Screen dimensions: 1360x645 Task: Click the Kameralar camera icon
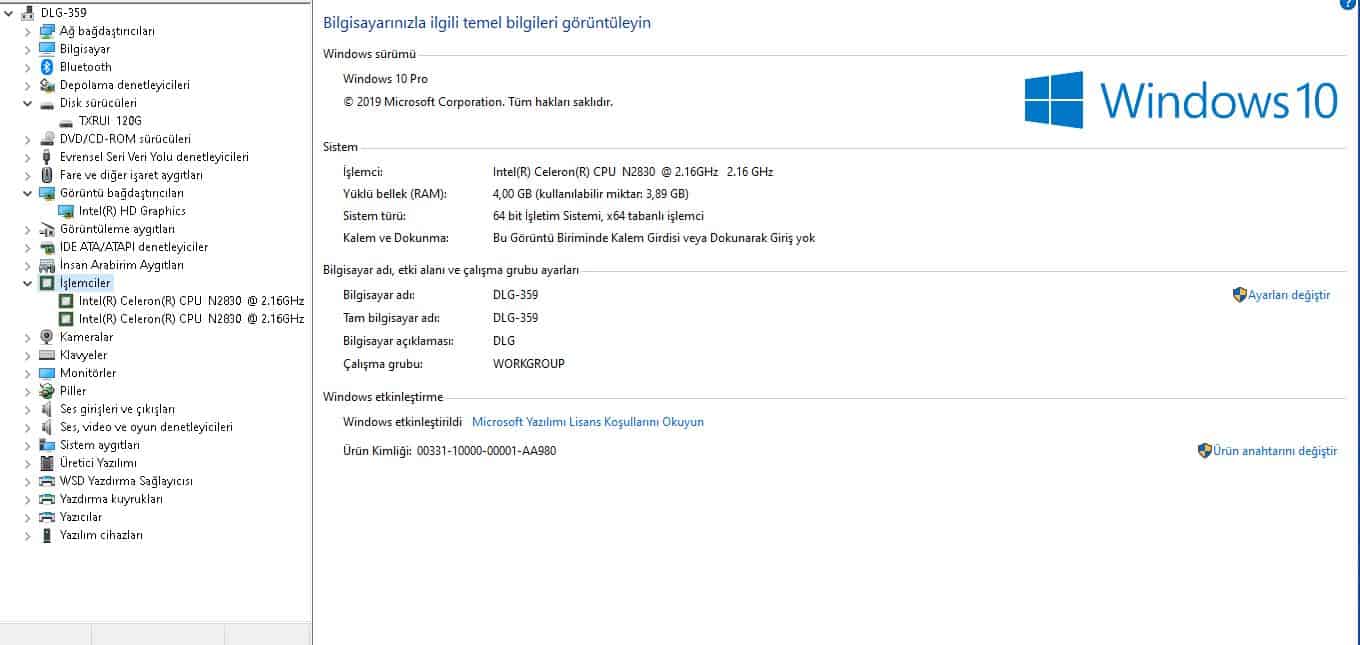pos(46,337)
